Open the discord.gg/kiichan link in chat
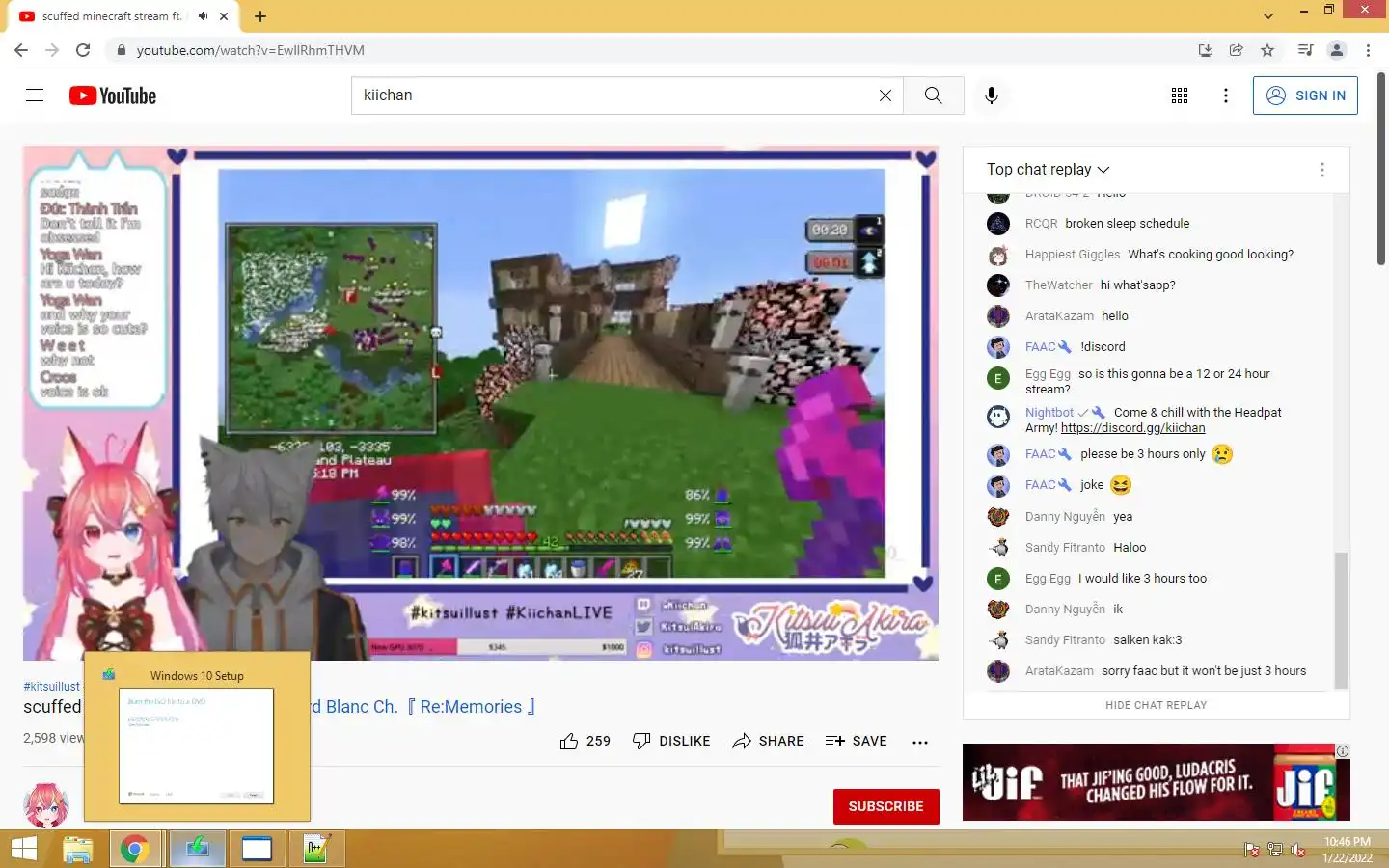The height and width of the screenshot is (868, 1389). point(1132,428)
